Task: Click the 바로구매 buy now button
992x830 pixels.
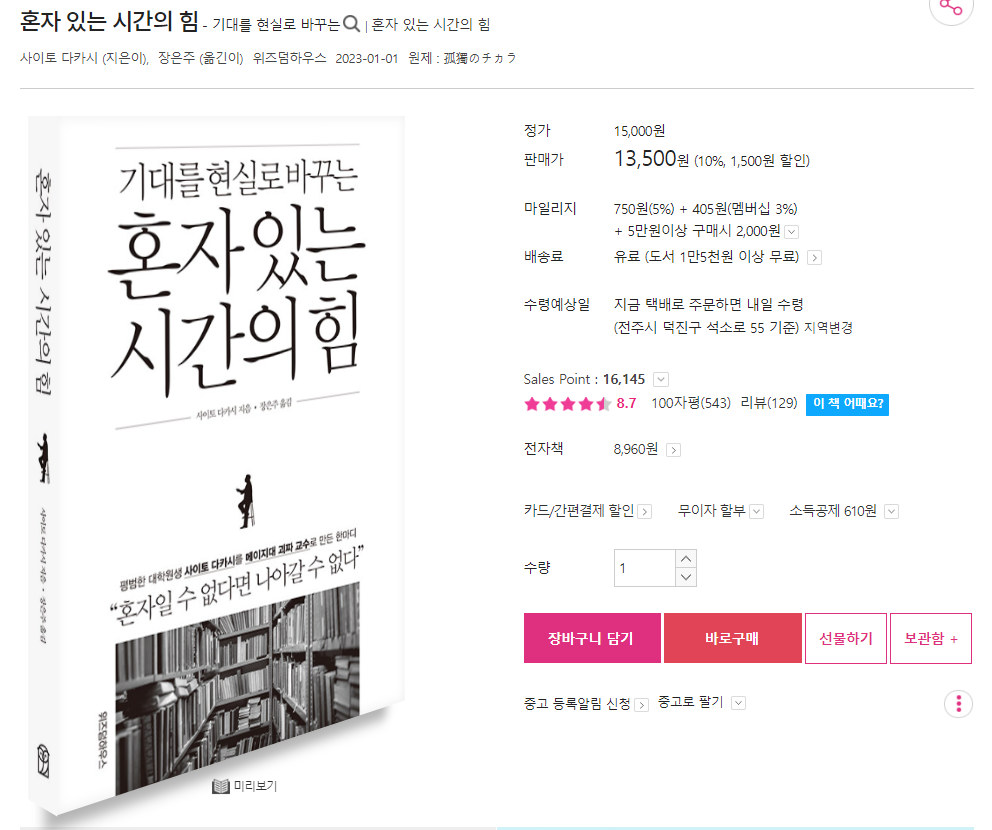Action: tap(733, 638)
